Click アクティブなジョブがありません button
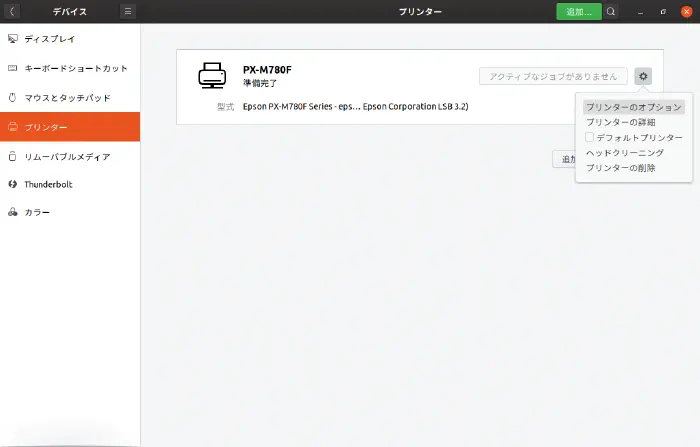The image size is (700, 447). point(553,76)
